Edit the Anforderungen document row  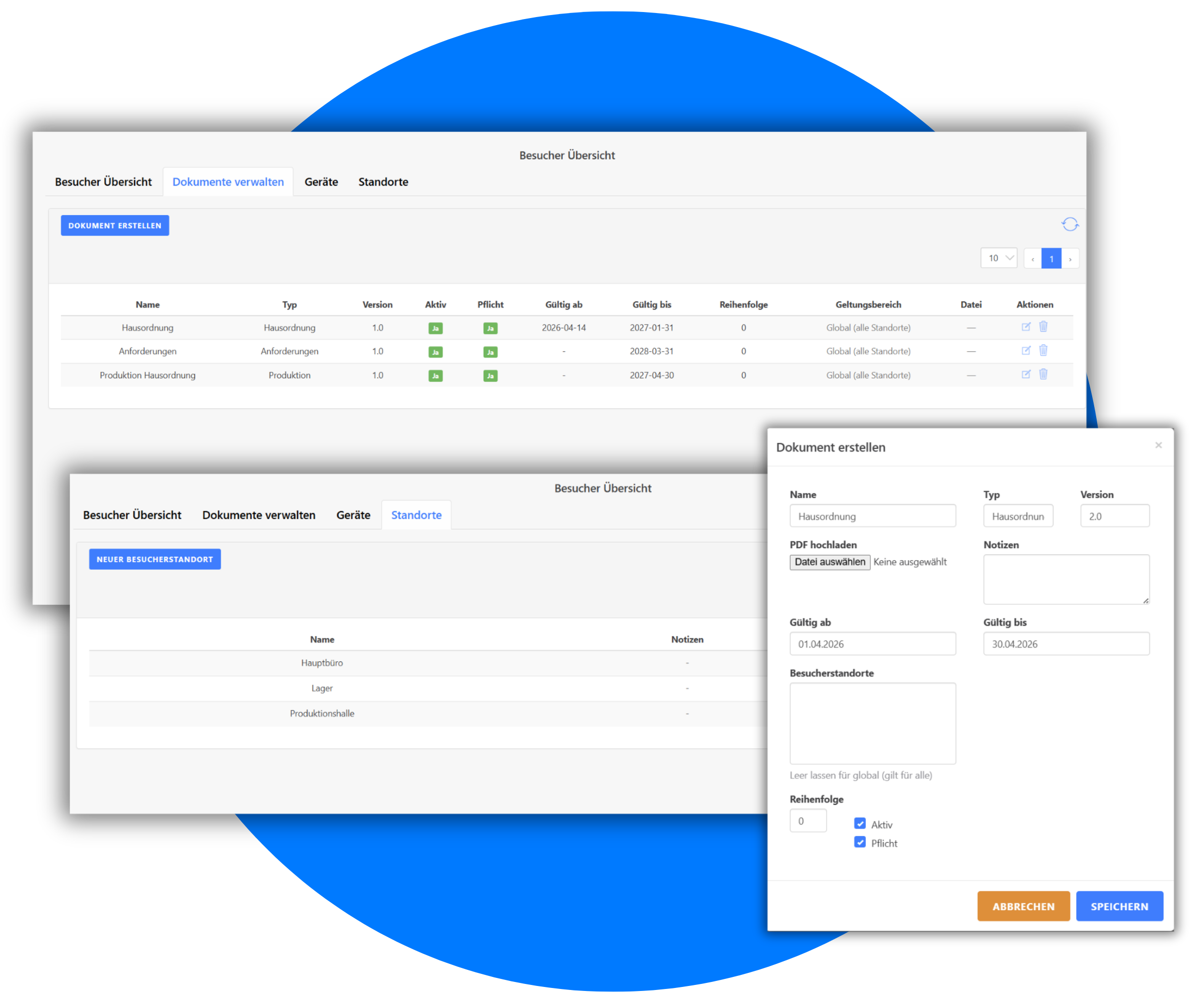[1026, 350]
